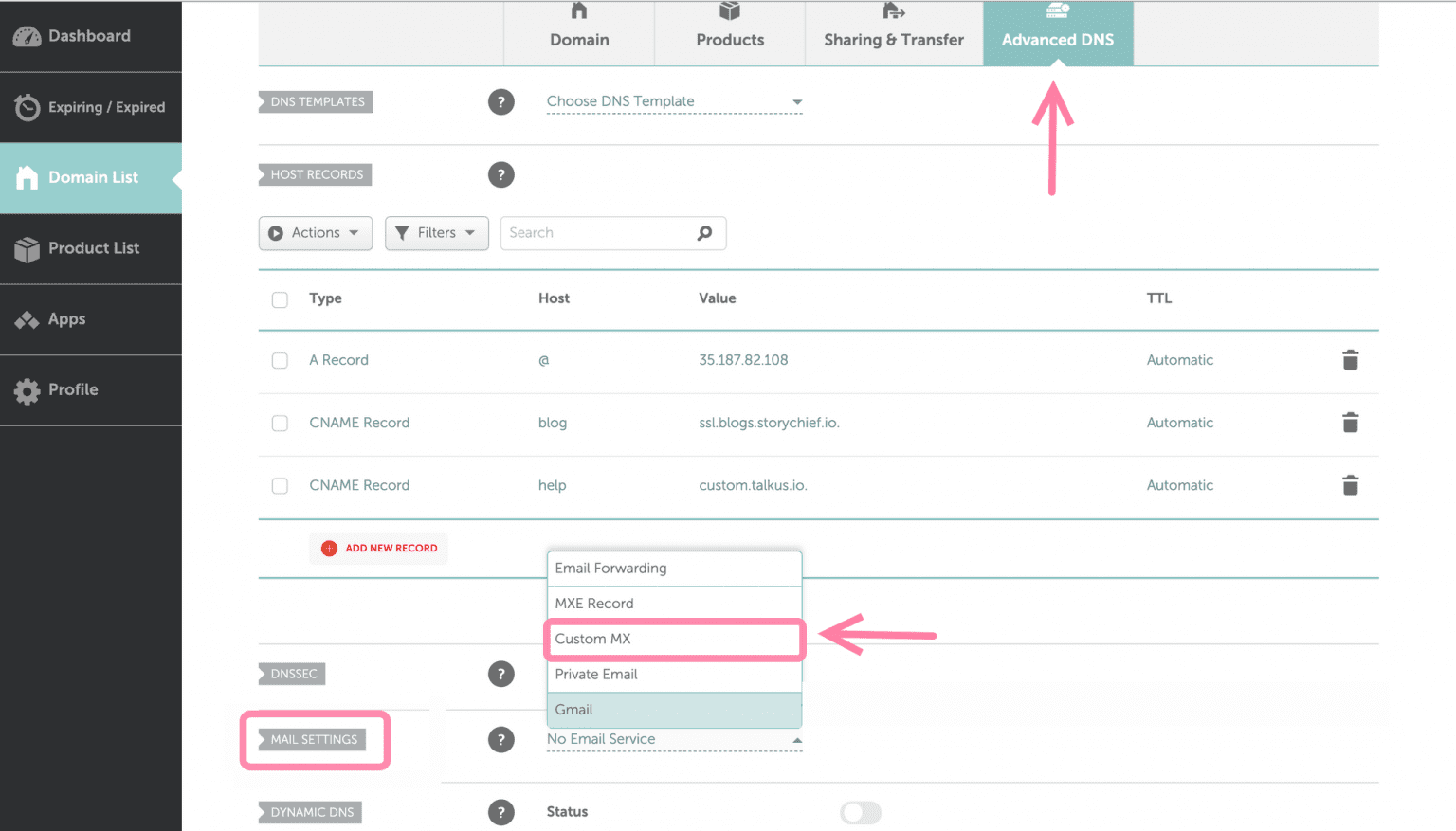Open your Profile settings
The height and width of the screenshot is (831, 1456).
pyautogui.click(x=73, y=389)
